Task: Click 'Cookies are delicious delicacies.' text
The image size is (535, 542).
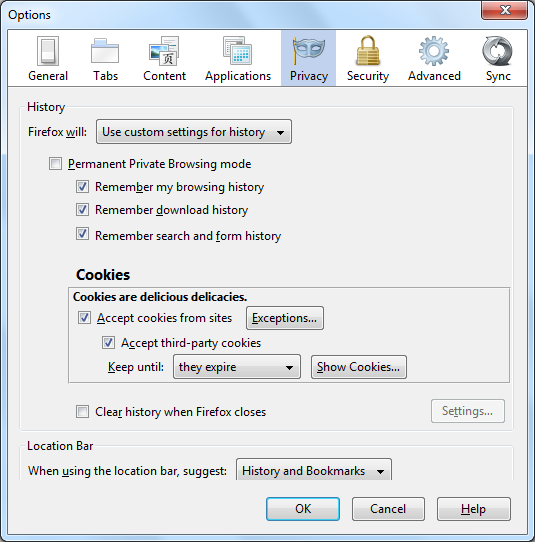Action: (160, 297)
